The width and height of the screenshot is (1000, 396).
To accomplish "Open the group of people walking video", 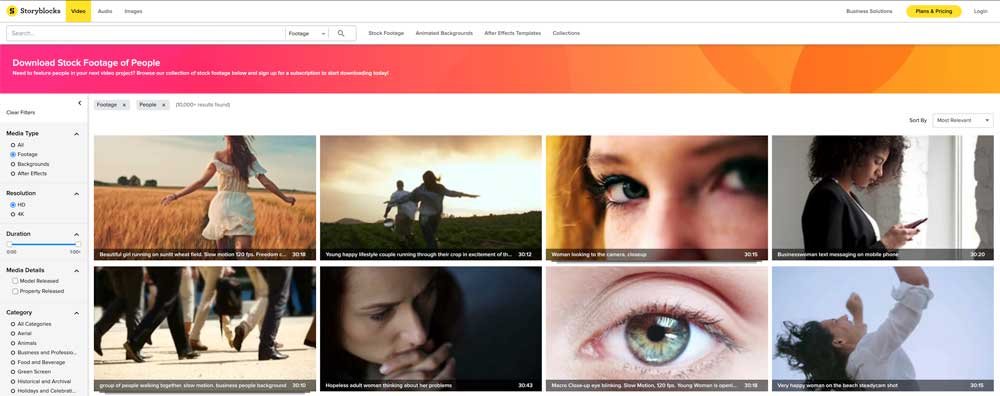I will [205, 329].
